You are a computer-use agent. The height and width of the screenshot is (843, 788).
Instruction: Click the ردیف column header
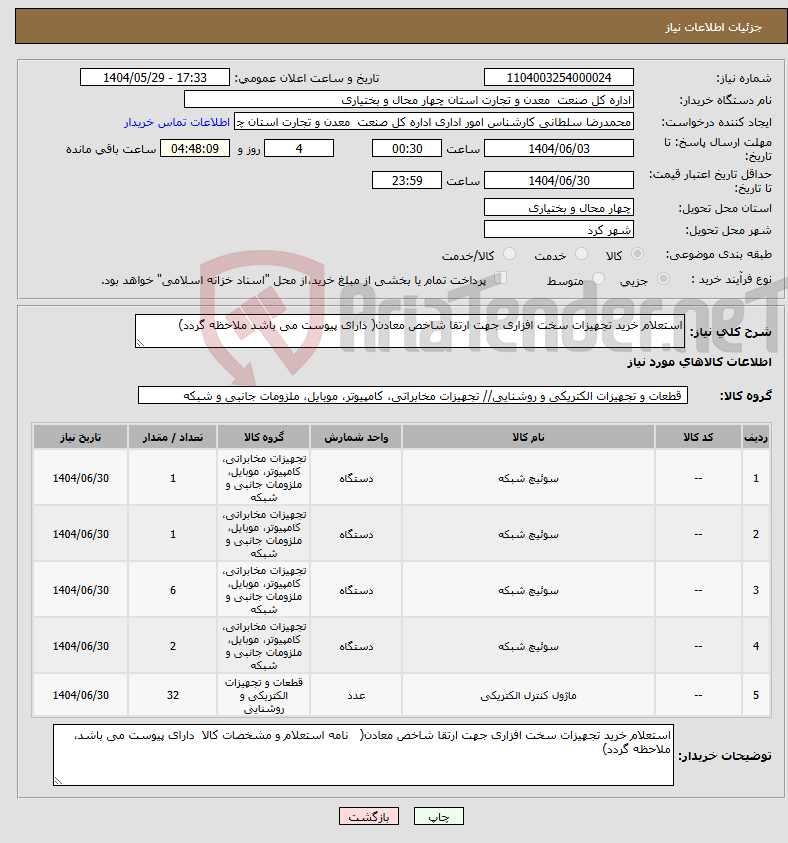pos(756,437)
